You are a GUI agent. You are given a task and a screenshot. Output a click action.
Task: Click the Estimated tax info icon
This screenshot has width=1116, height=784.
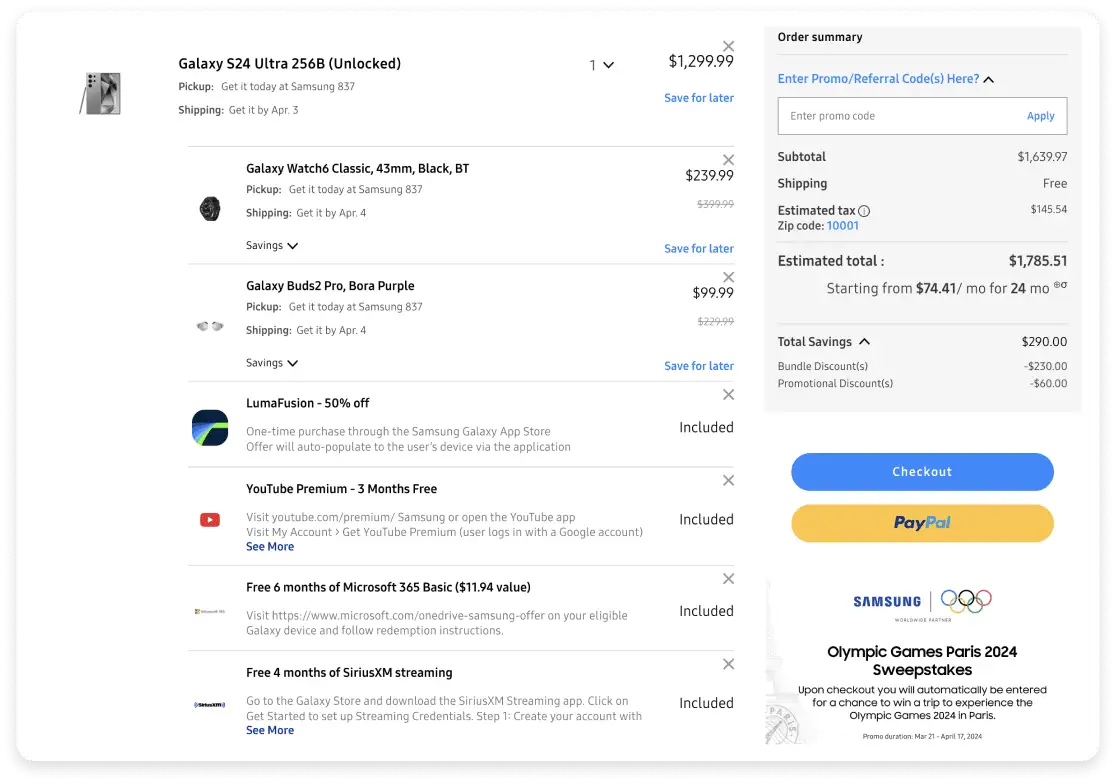click(863, 210)
